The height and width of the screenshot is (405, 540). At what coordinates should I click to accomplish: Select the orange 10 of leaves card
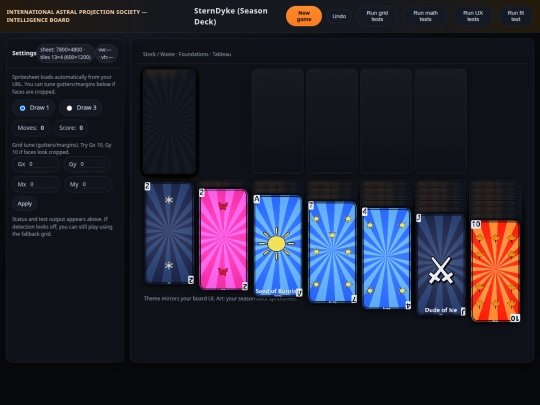[x=495, y=271]
